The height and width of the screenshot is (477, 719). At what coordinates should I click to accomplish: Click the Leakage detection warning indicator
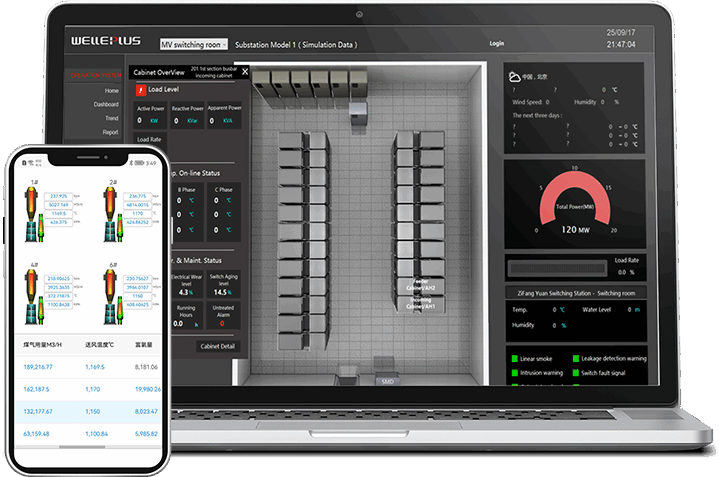(x=576, y=358)
